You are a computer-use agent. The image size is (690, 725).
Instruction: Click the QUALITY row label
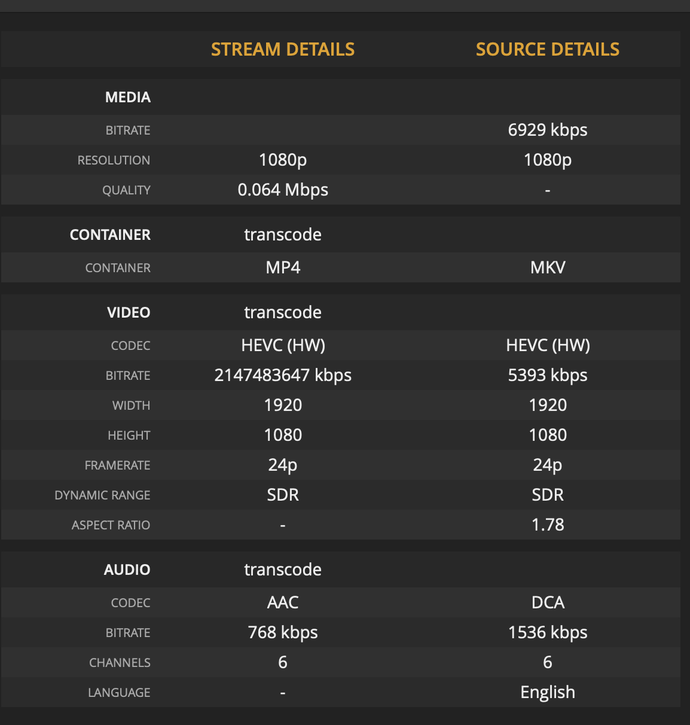pyautogui.click(x=126, y=191)
